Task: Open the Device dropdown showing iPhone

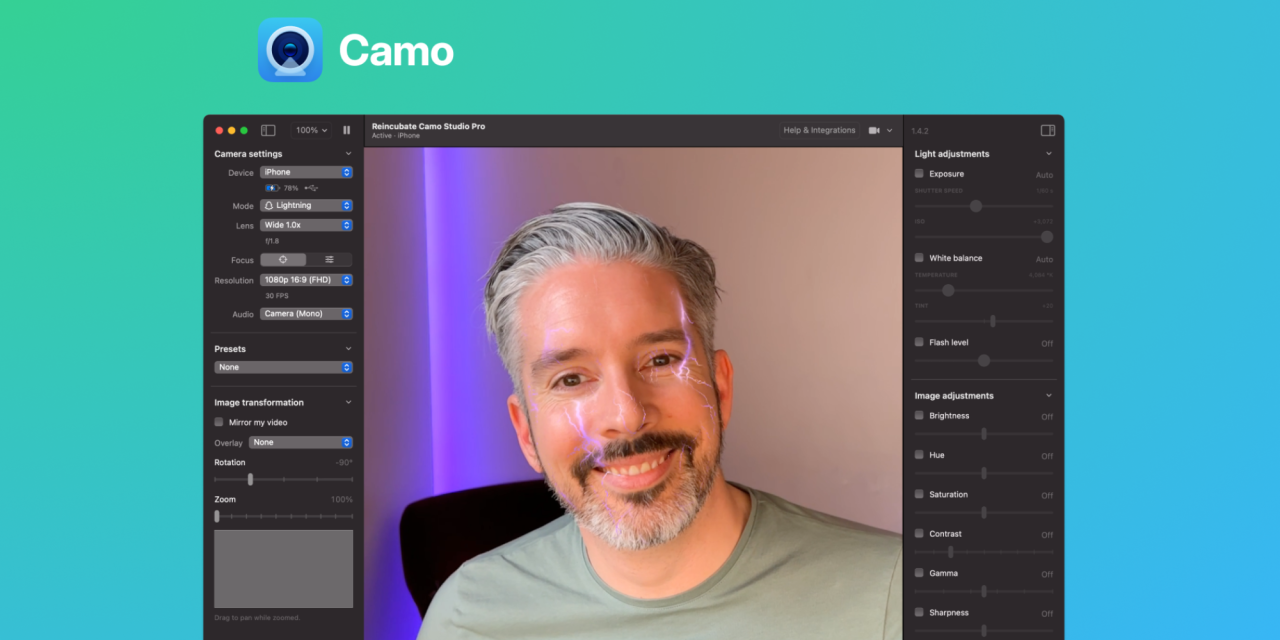Action: pos(306,172)
